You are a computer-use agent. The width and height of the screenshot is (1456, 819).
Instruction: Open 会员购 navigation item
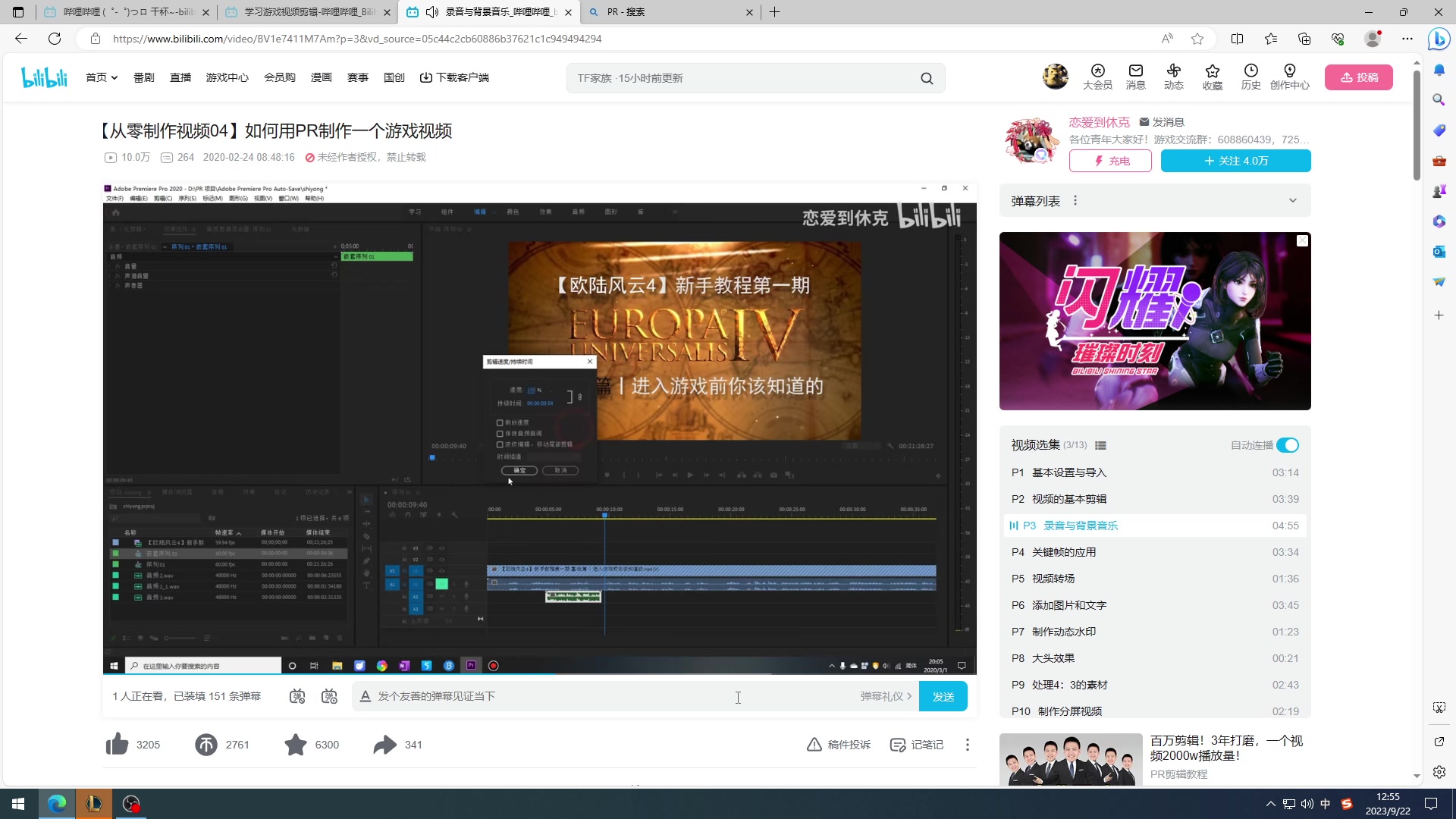point(280,77)
